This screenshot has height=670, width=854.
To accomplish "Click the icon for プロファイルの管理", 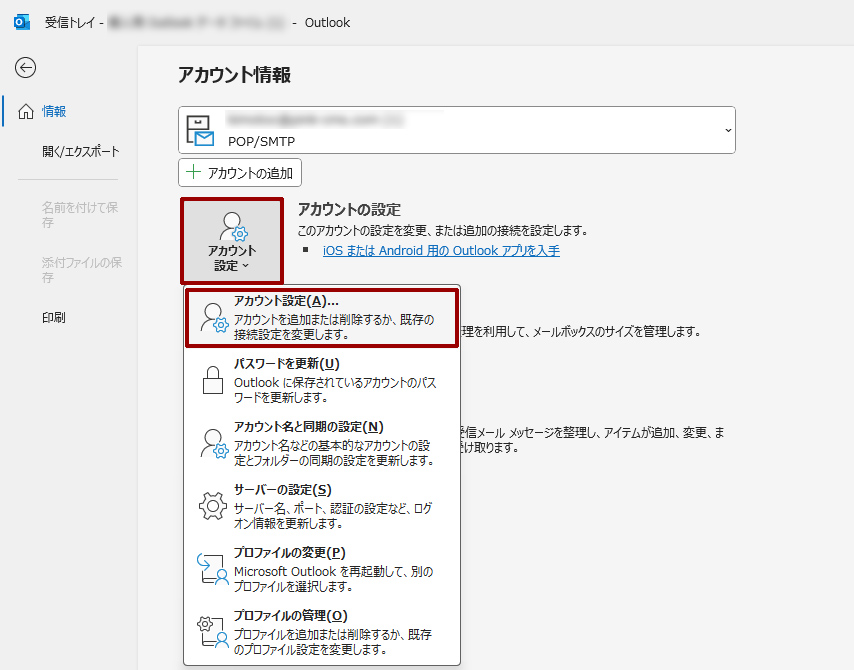I will click(214, 632).
